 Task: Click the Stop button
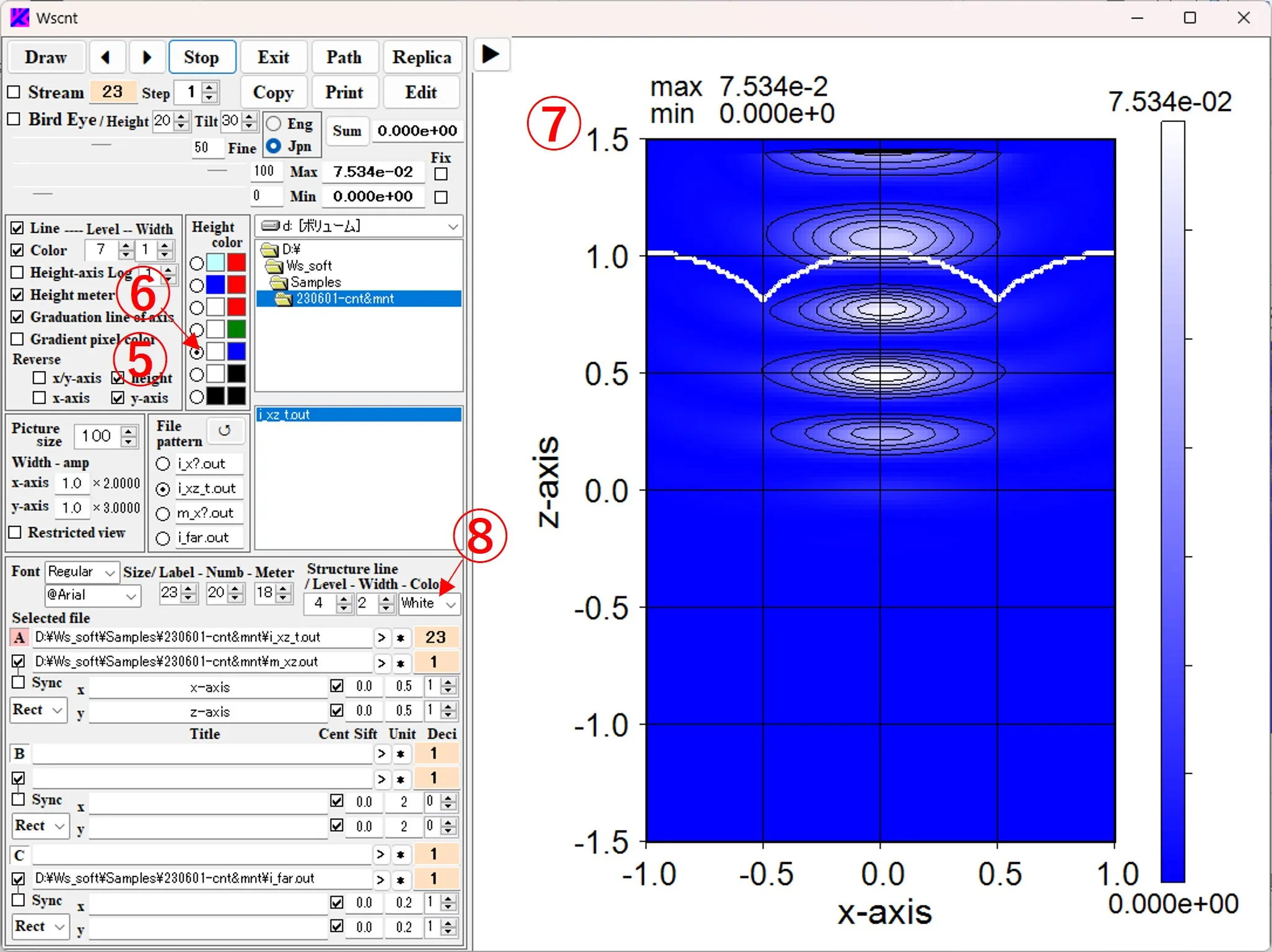pyautogui.click(x=202, y=57)
